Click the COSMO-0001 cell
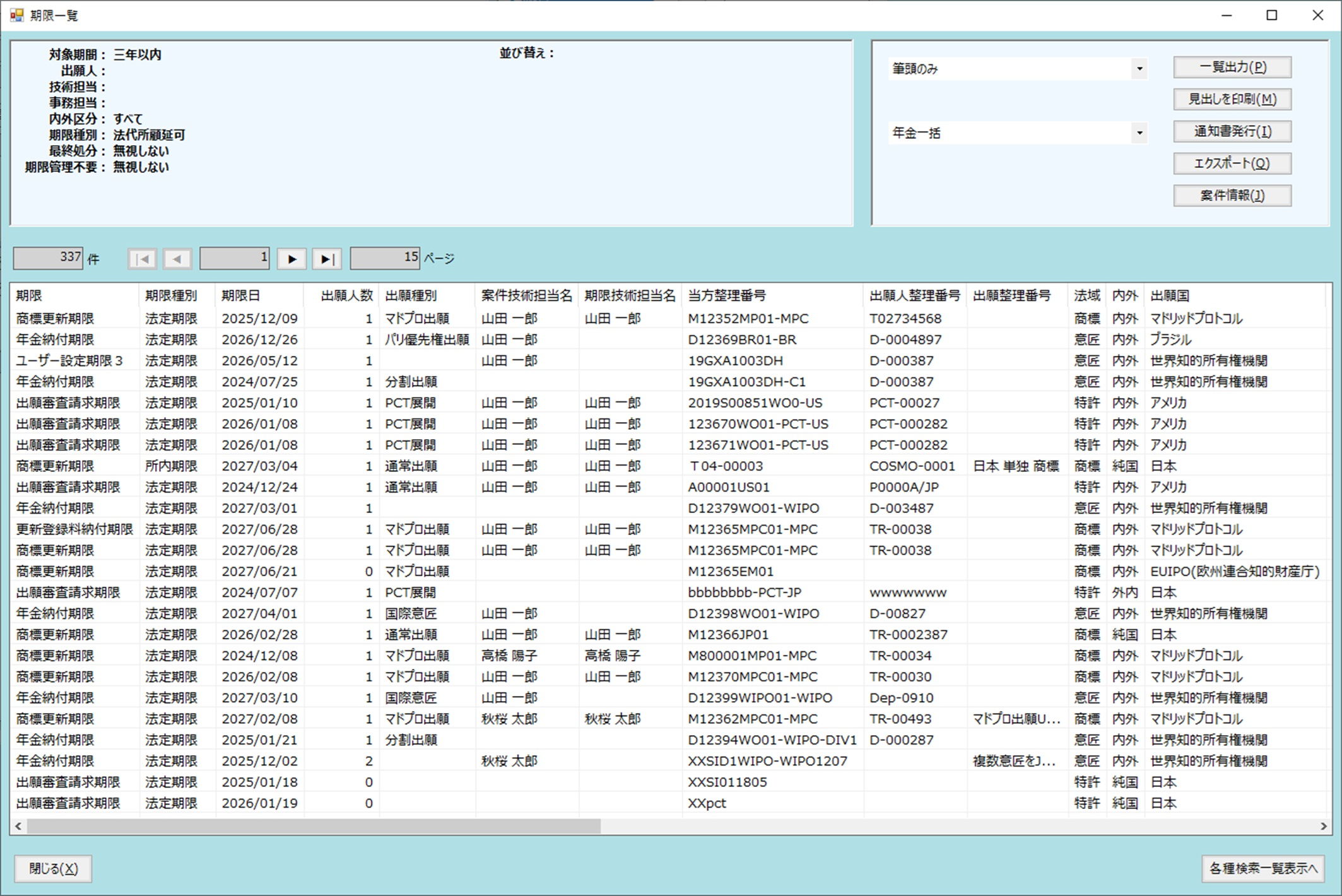 [x=915, y=466]
